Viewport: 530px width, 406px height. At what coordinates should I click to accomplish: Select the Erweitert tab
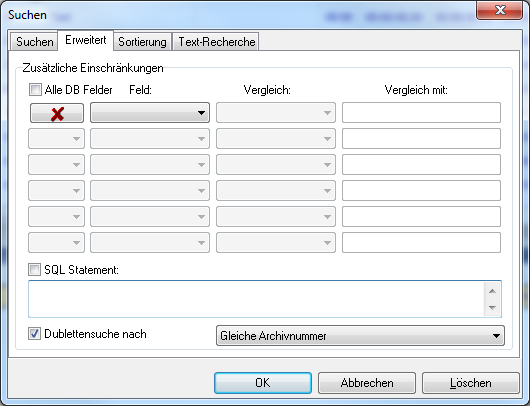pos(86,40)
